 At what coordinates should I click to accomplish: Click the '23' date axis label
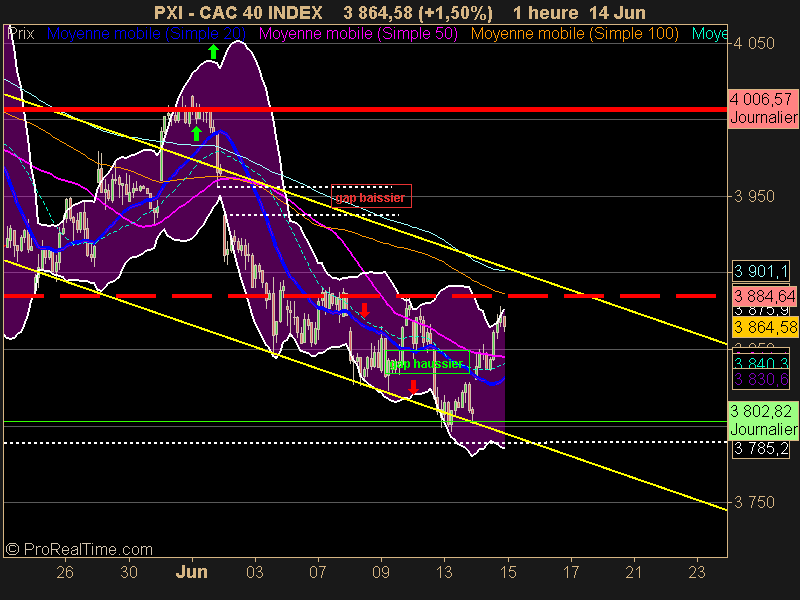pyautogui.click(x=697, y=572)
